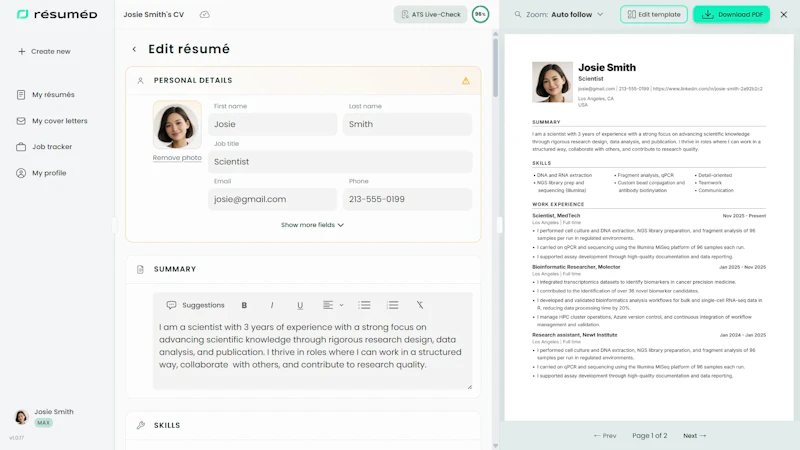Click the cloud sync icon
Screen dimensions: 800x450
coord(205,14)
